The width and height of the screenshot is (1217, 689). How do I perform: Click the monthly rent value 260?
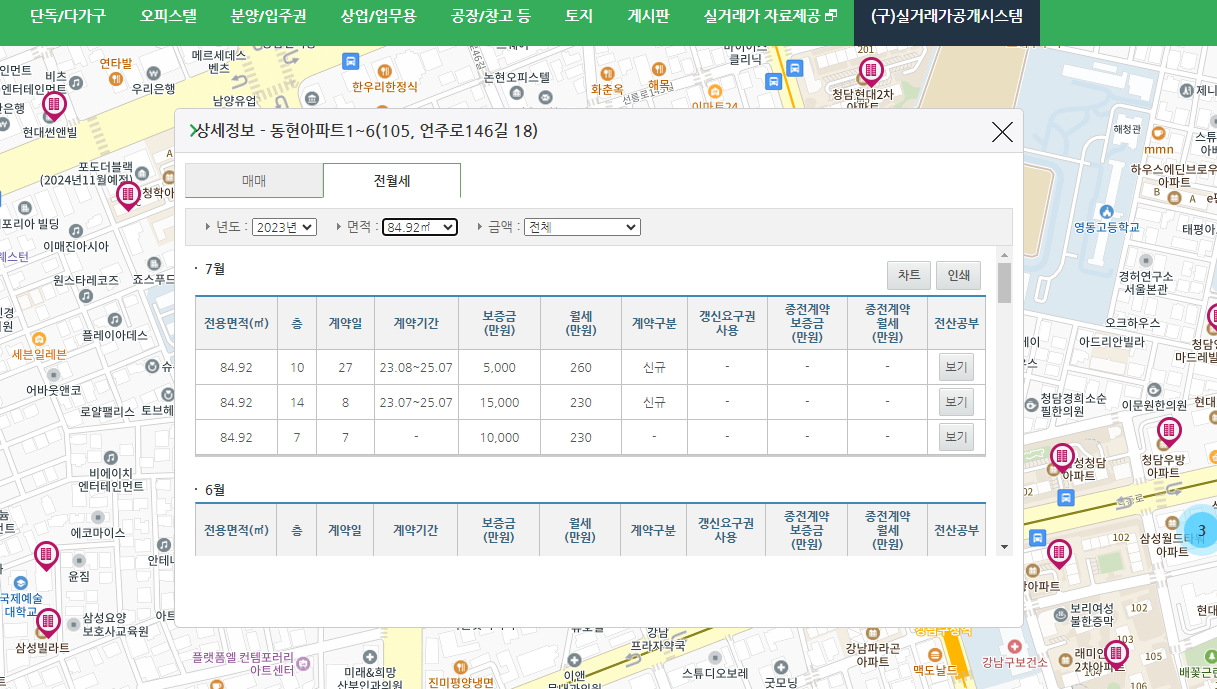coord(581,367)
